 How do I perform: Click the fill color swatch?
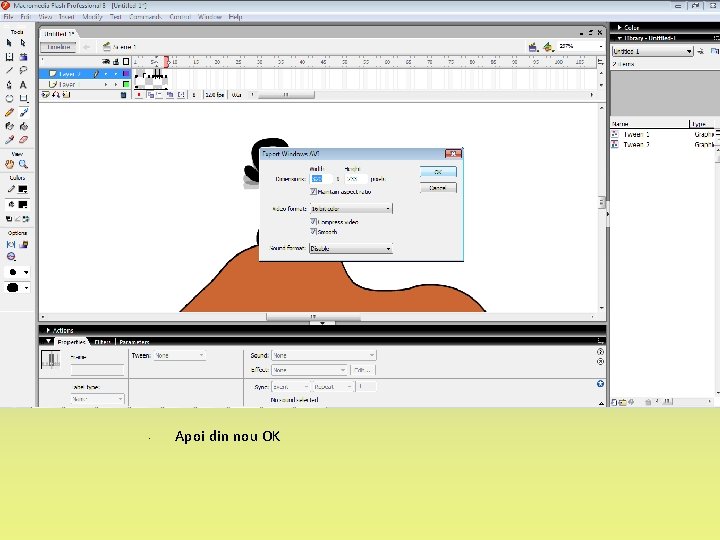[22, 204]
